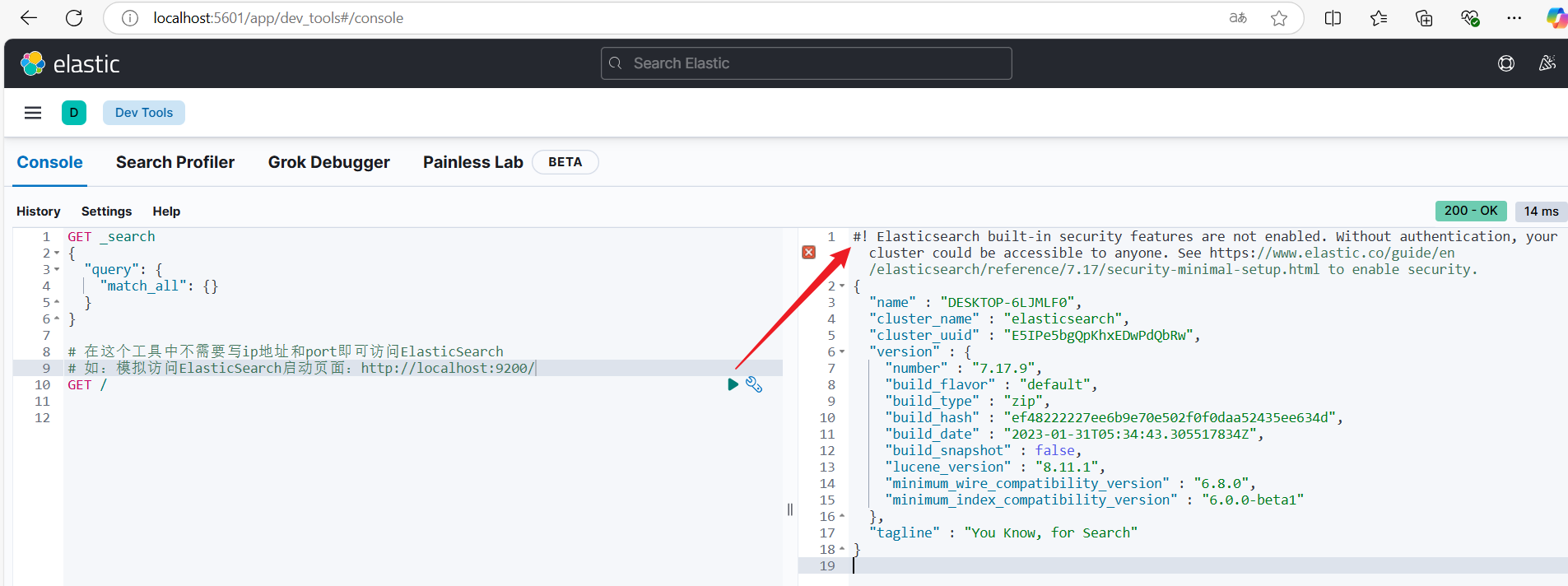Collapse output line 2 fold arrow

(x=842, y=286)
